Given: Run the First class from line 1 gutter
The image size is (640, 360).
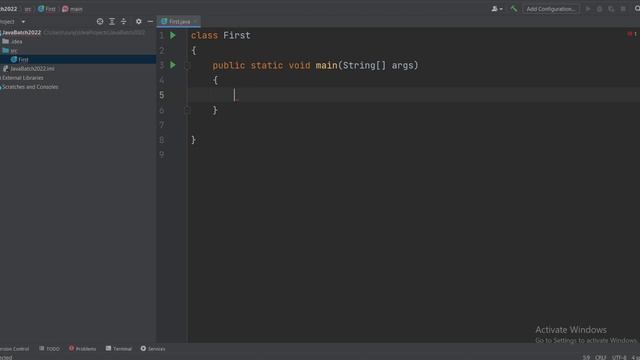Looking at the screenshot, I should pyautogui.click(x=173, y=36).
